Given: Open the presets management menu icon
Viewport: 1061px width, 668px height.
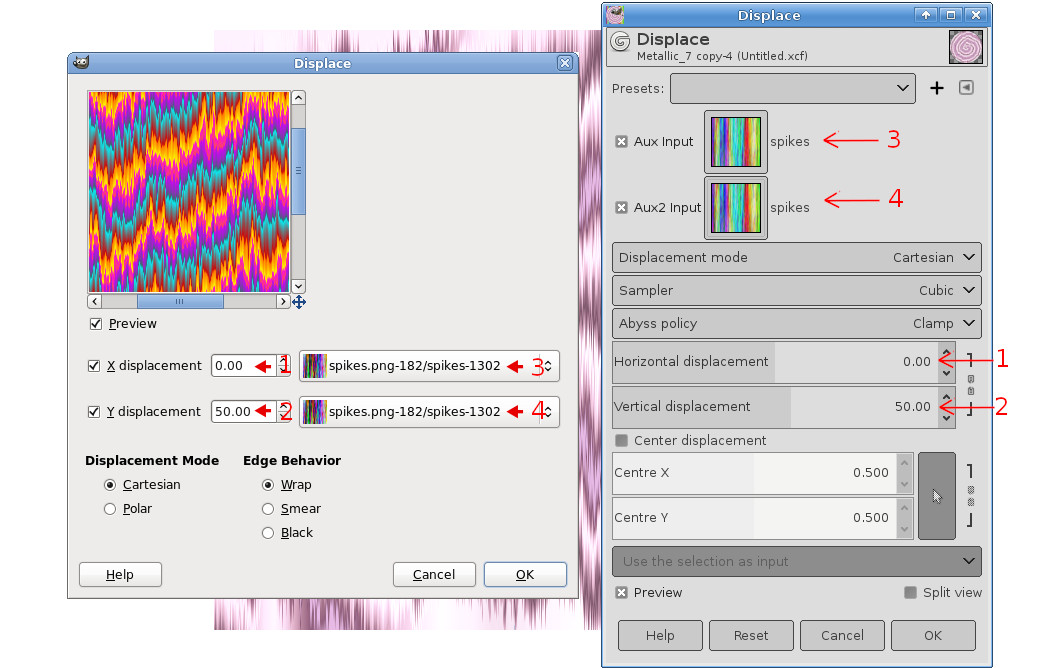Looking at the screenshot, I should 966,88.
